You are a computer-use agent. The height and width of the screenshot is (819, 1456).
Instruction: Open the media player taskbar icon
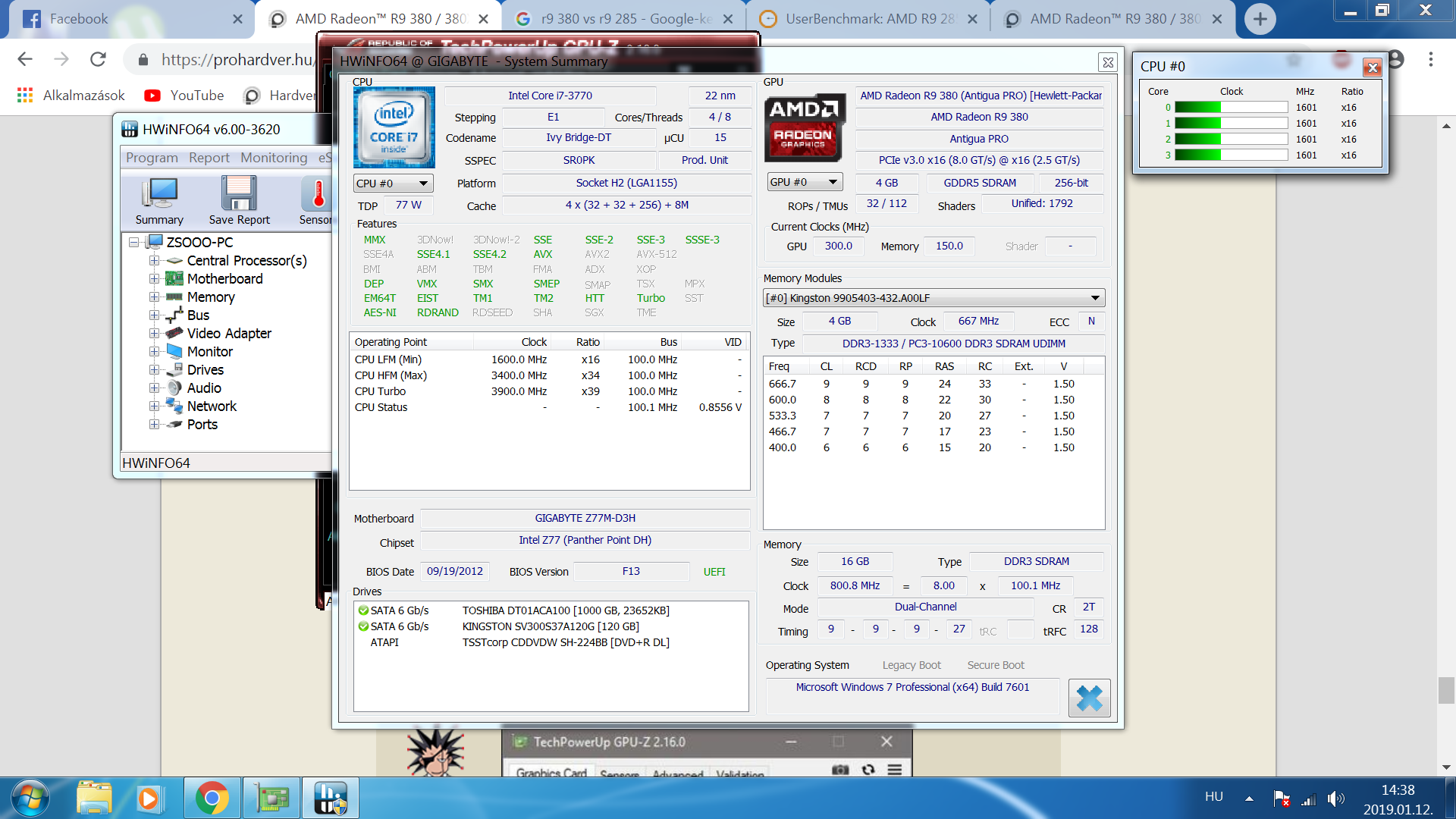[149, 799]
